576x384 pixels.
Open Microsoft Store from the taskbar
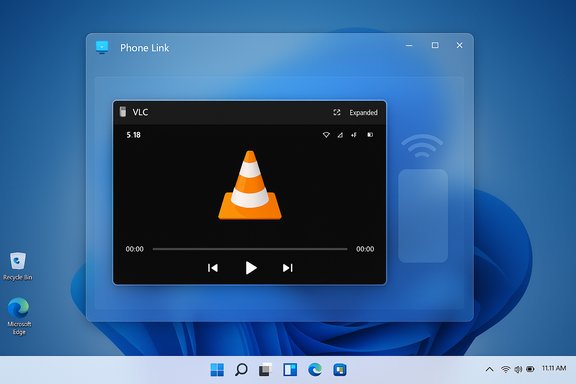point(340,370)
